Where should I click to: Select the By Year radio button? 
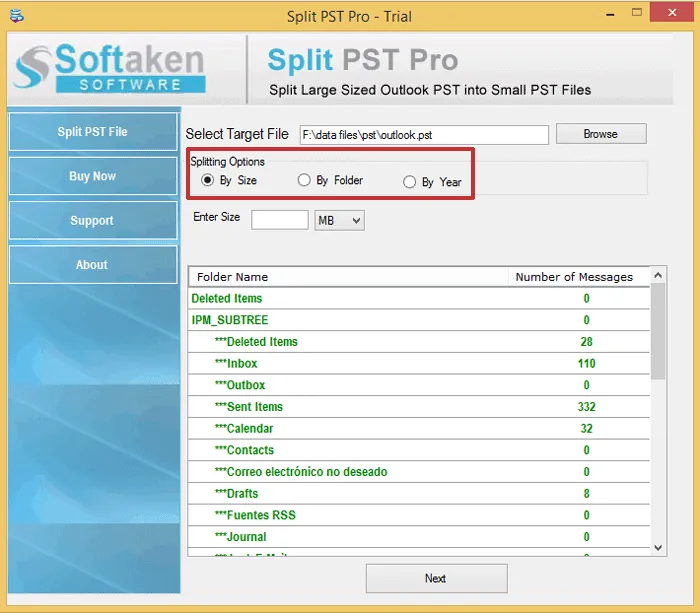click(x=409, y=182)
